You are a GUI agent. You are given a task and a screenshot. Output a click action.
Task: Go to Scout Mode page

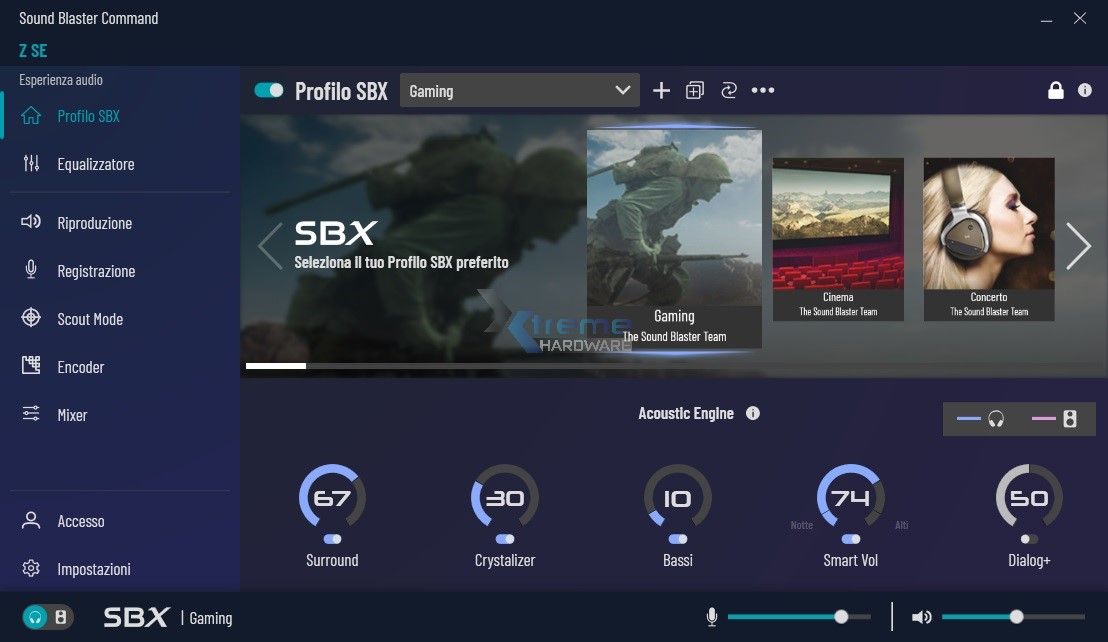(x=90, y=319)
